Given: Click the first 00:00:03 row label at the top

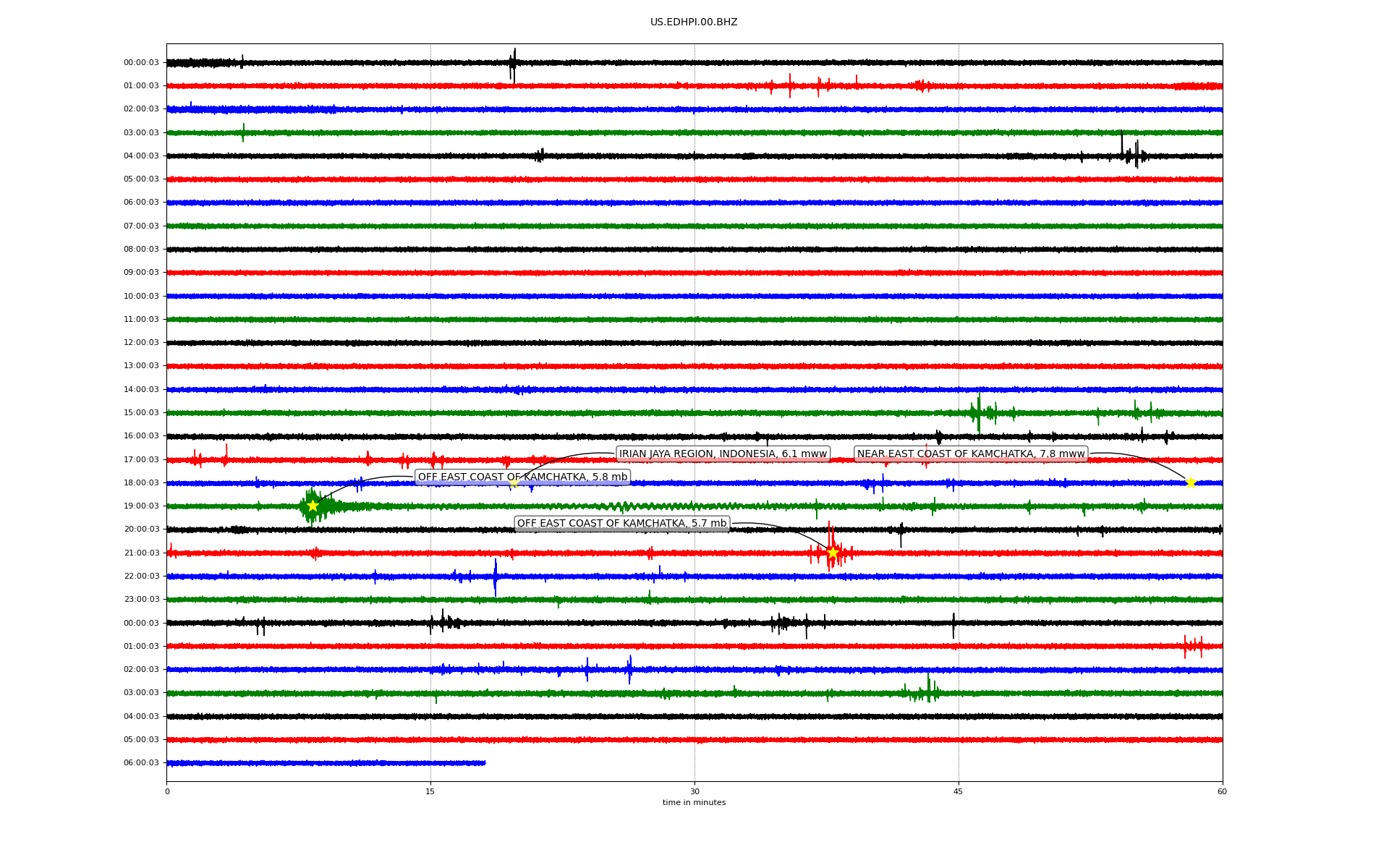Looking at the screenshot, I should 141,62.
